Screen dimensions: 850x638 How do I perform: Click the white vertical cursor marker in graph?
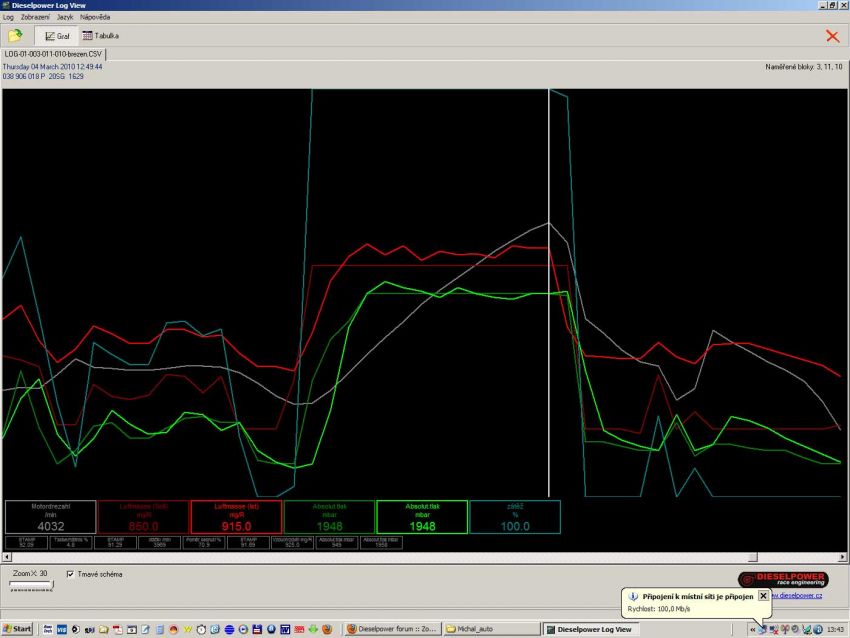549,293
